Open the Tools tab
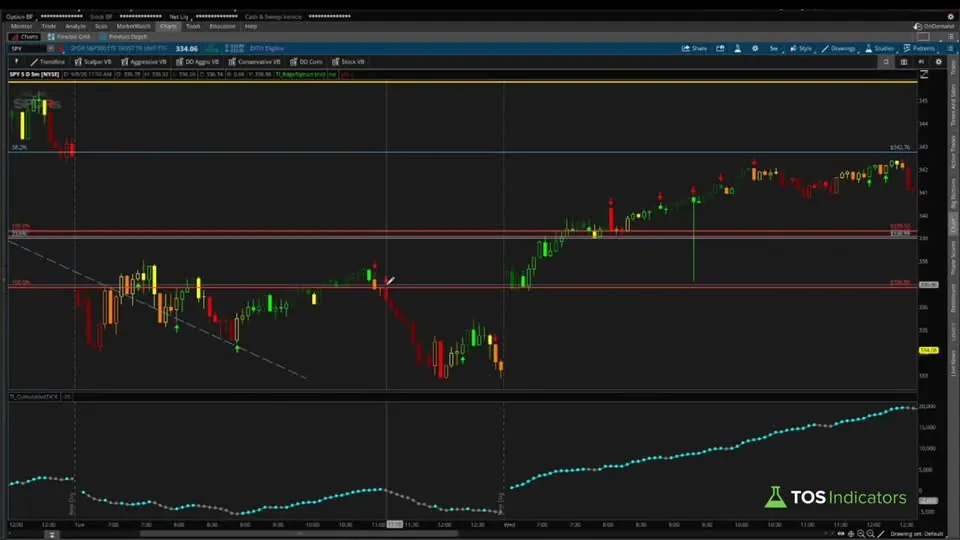This screenshot has height=540, width=960. pos(193,26)
